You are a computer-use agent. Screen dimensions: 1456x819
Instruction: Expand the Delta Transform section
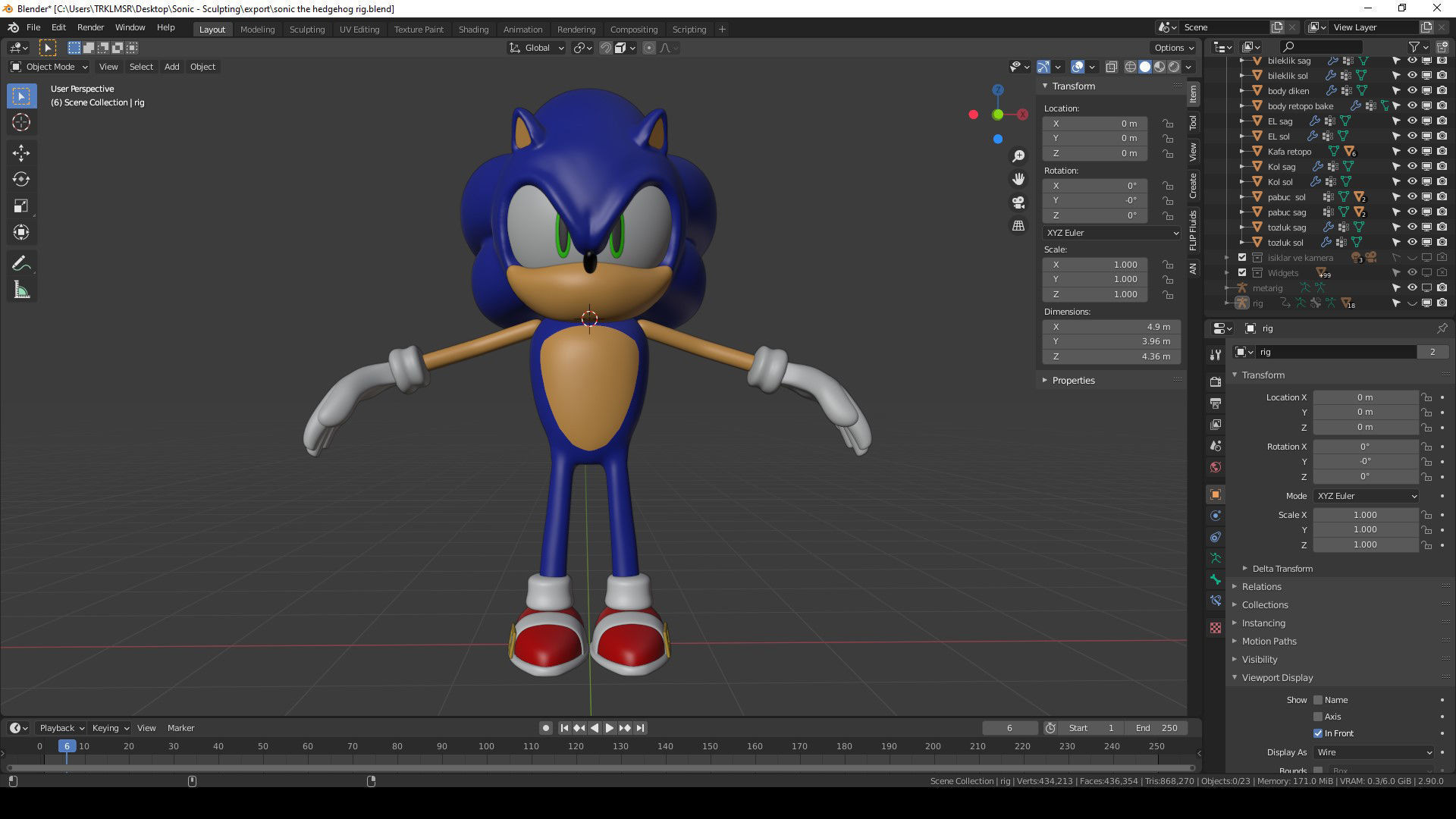coord(1282,569)
